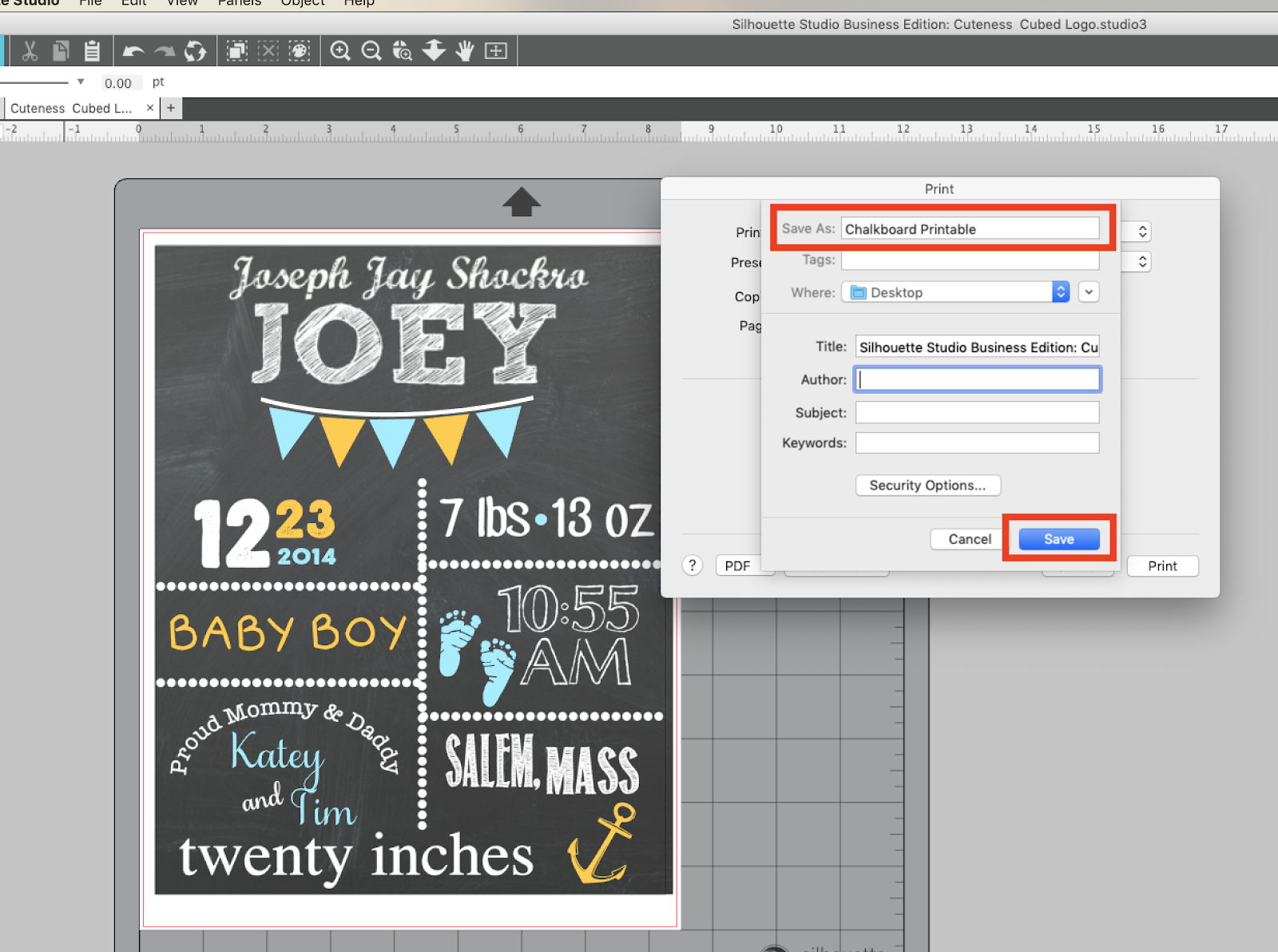Image resolution: width=1278 pixels, height=952 pixels.
Task: Open the File menu
Action: coord(90,3)
